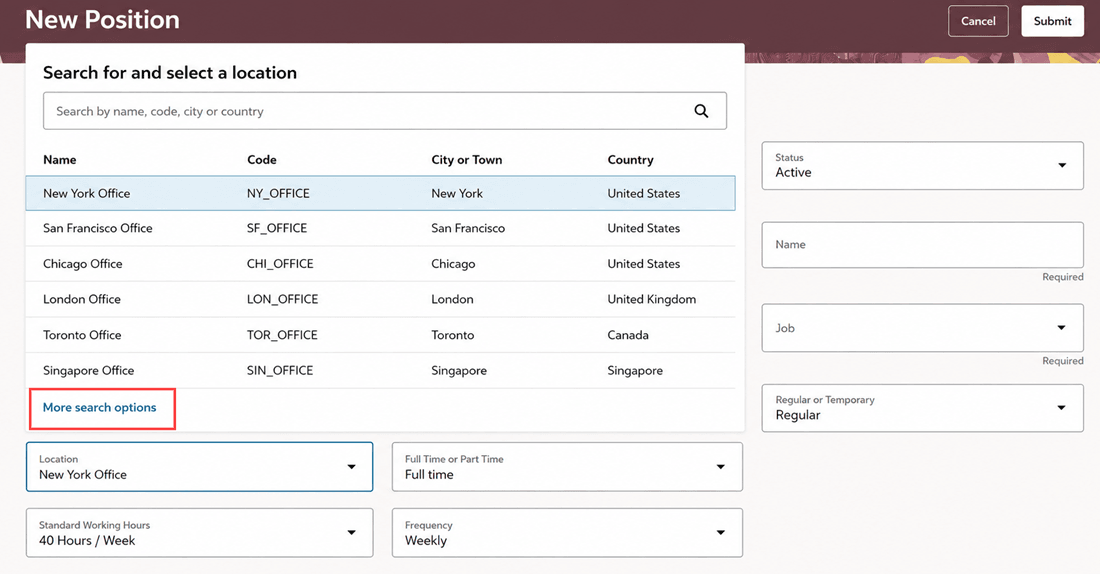Click the TOR_OFFICE code cell
Image resolution: width=1100 pixels, height=574 pixels.
click(282, 335)
